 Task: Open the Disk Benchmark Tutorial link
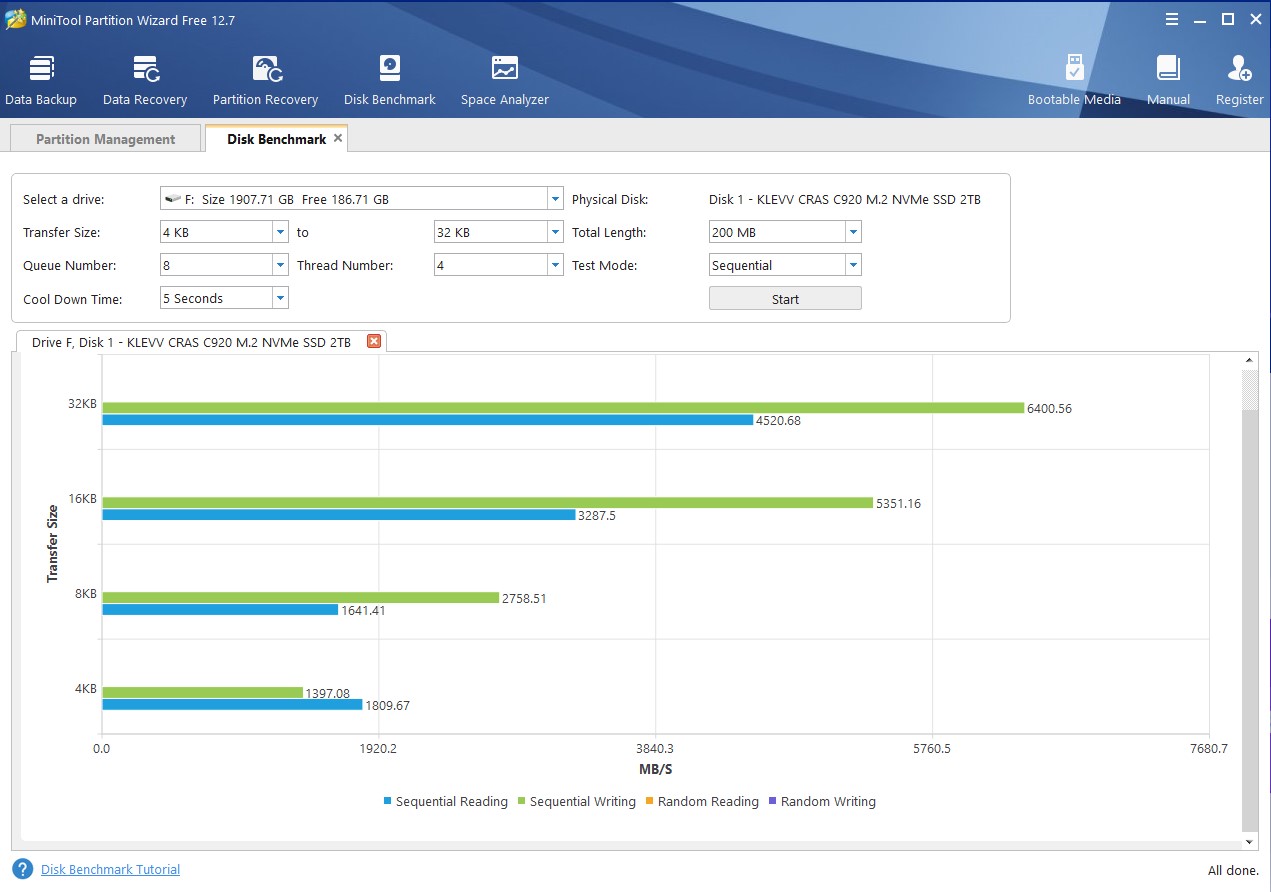click(110, 869)
